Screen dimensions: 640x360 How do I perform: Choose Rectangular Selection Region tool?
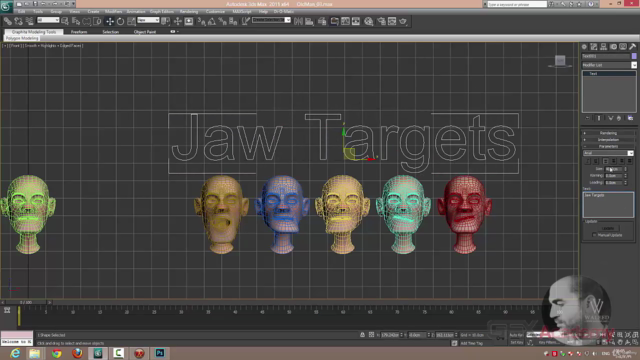point(87,21)
